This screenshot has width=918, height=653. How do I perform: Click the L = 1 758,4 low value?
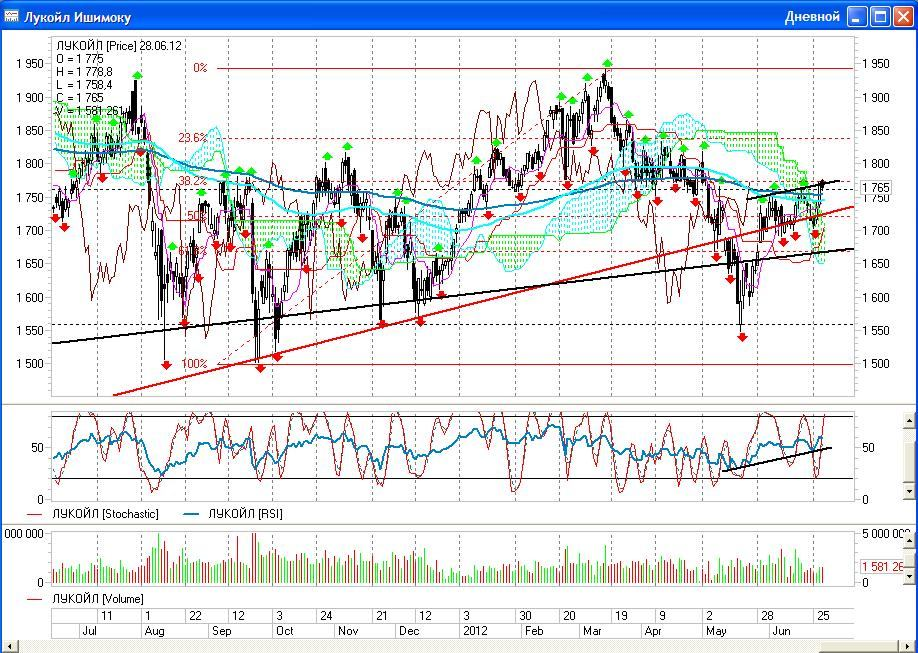tap(84, 84)
